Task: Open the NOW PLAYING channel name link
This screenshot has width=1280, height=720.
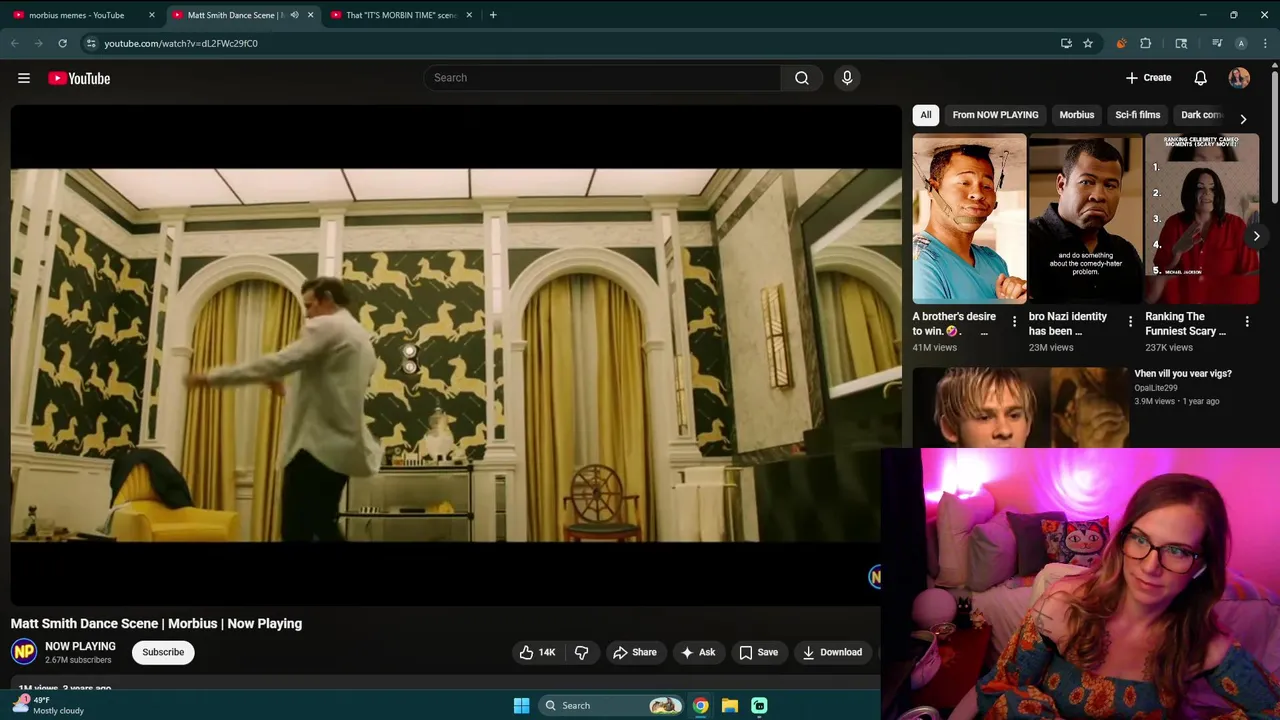Action: (80, 646)
